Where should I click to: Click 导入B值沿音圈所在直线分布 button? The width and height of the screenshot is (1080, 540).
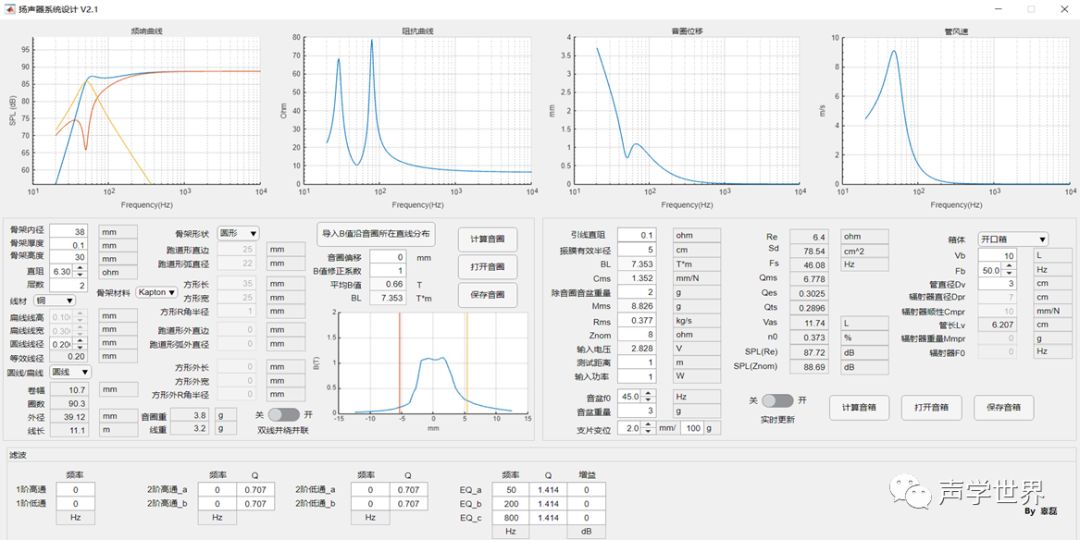coord(376,234)
